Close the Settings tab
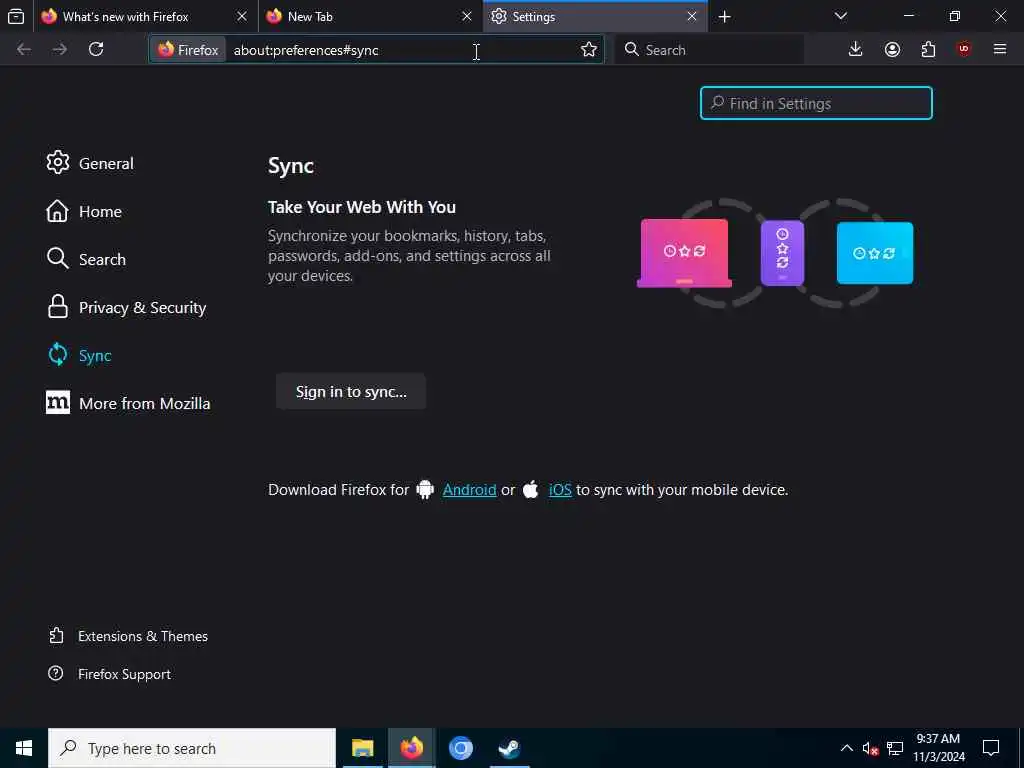 pyautogui.click(x=692, y=16)
